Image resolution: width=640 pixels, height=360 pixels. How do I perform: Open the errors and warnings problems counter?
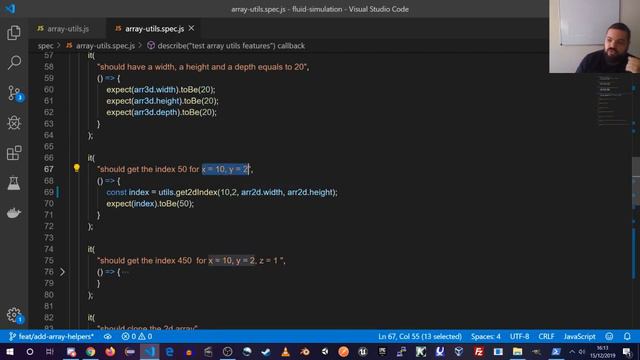(137, 336)
